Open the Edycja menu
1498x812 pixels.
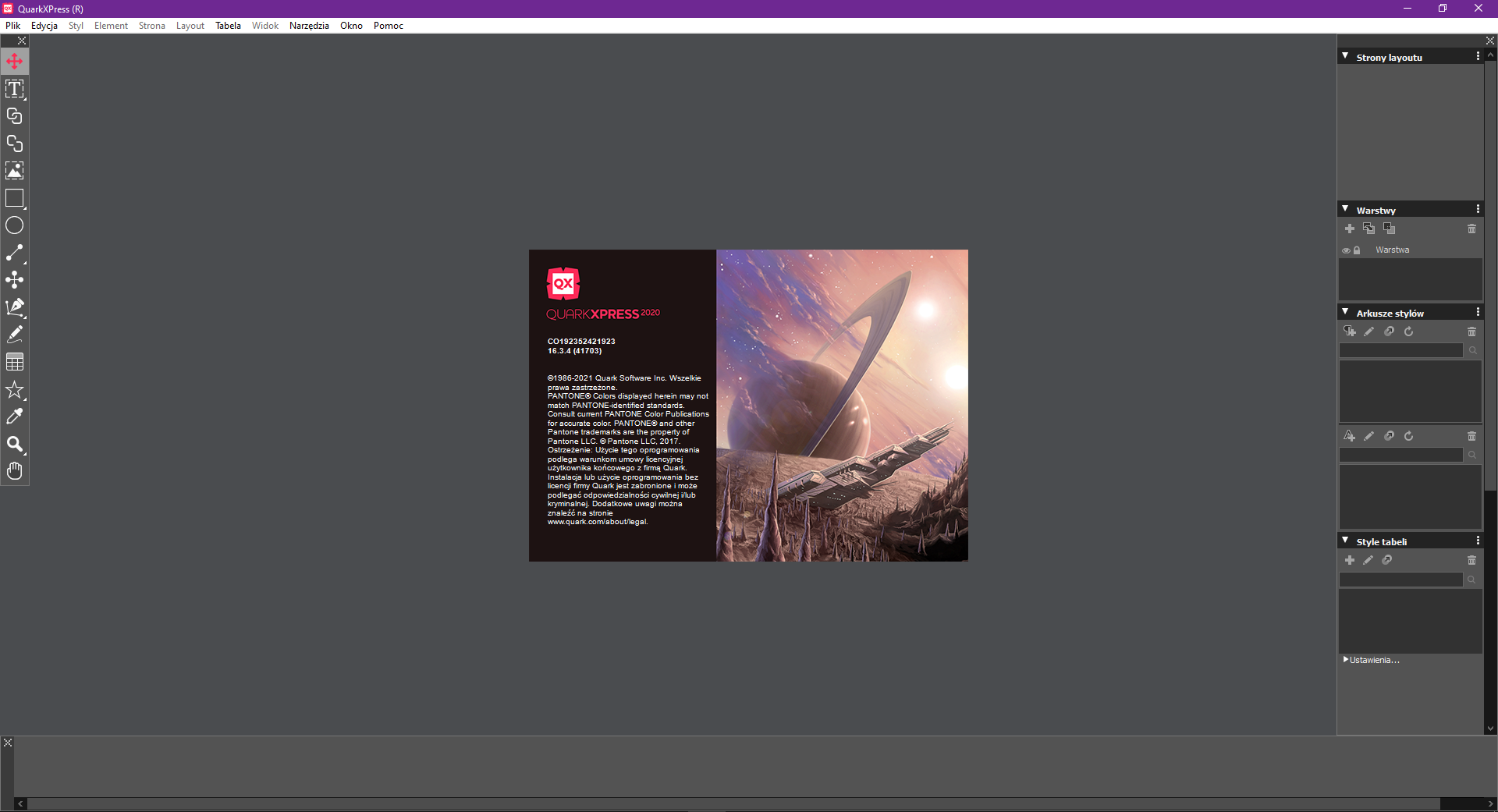click(44, 26)
